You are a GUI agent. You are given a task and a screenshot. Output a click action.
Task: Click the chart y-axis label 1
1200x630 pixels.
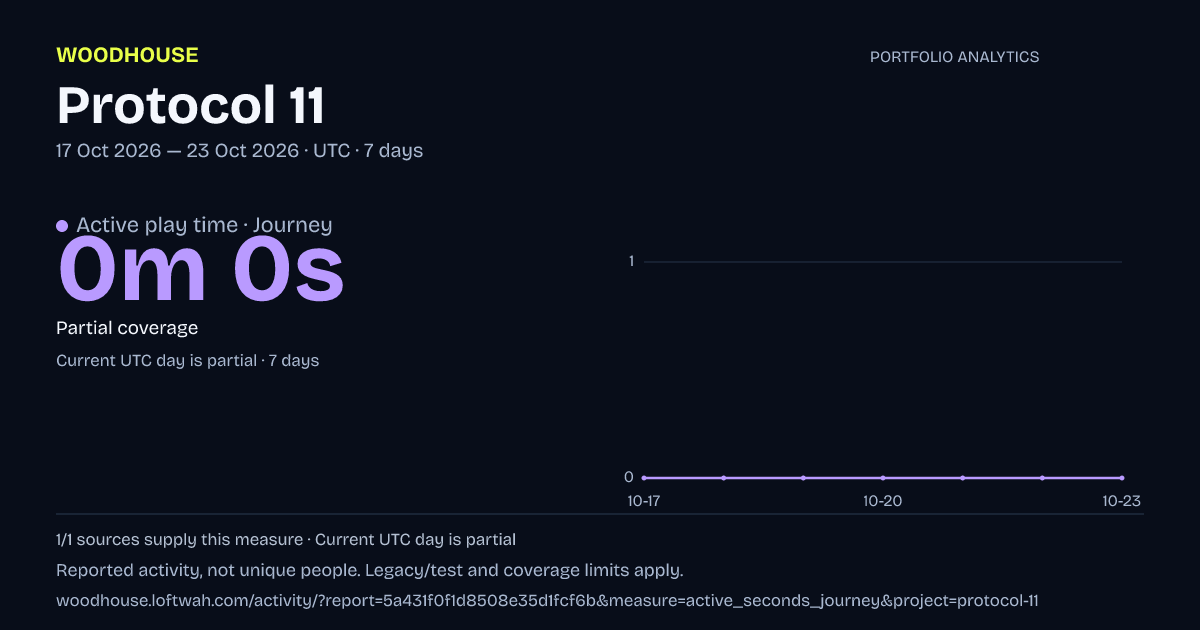pyautogui.click(x=631, y=261)
